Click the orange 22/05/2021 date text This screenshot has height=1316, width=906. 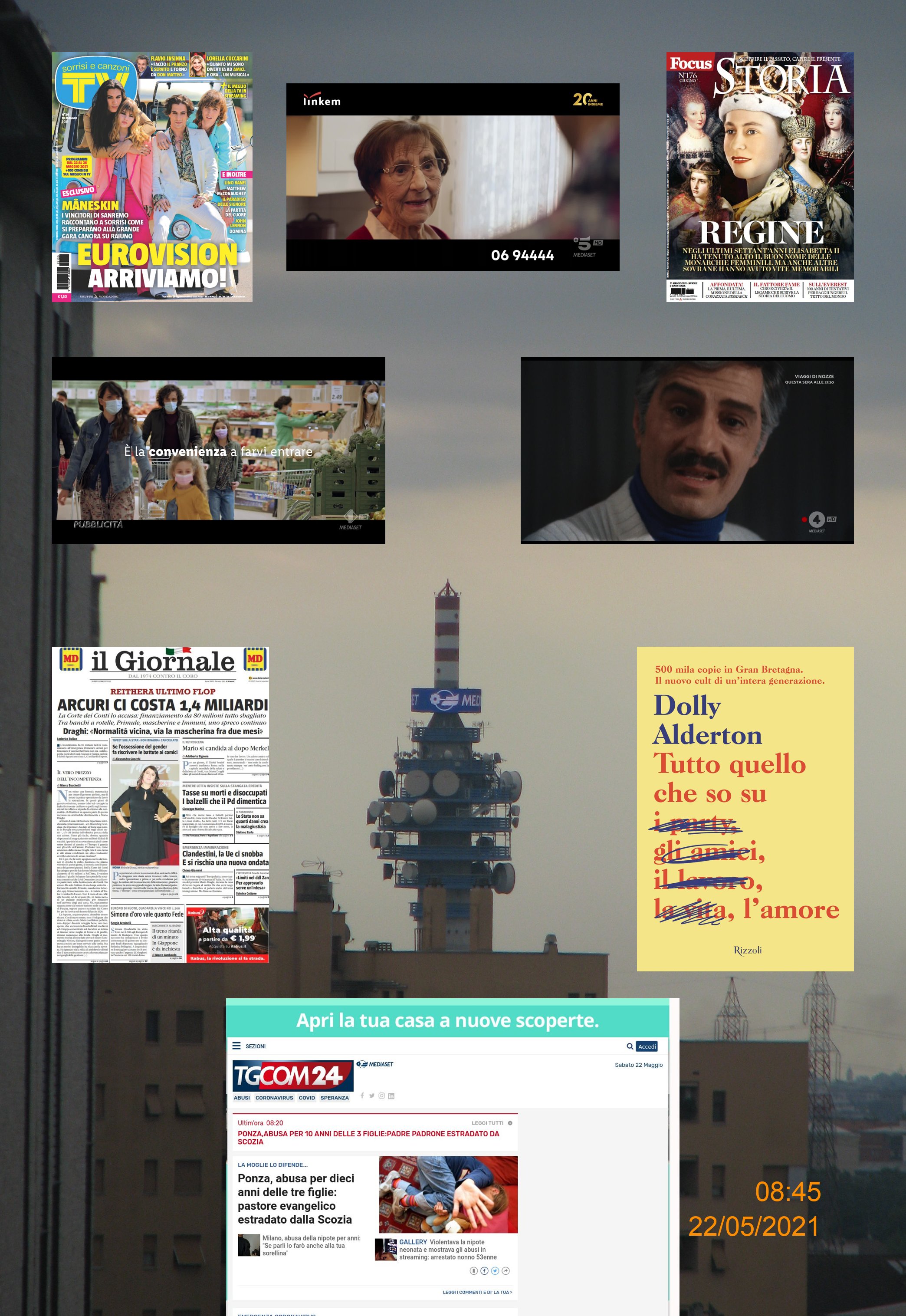point(754,1226)
